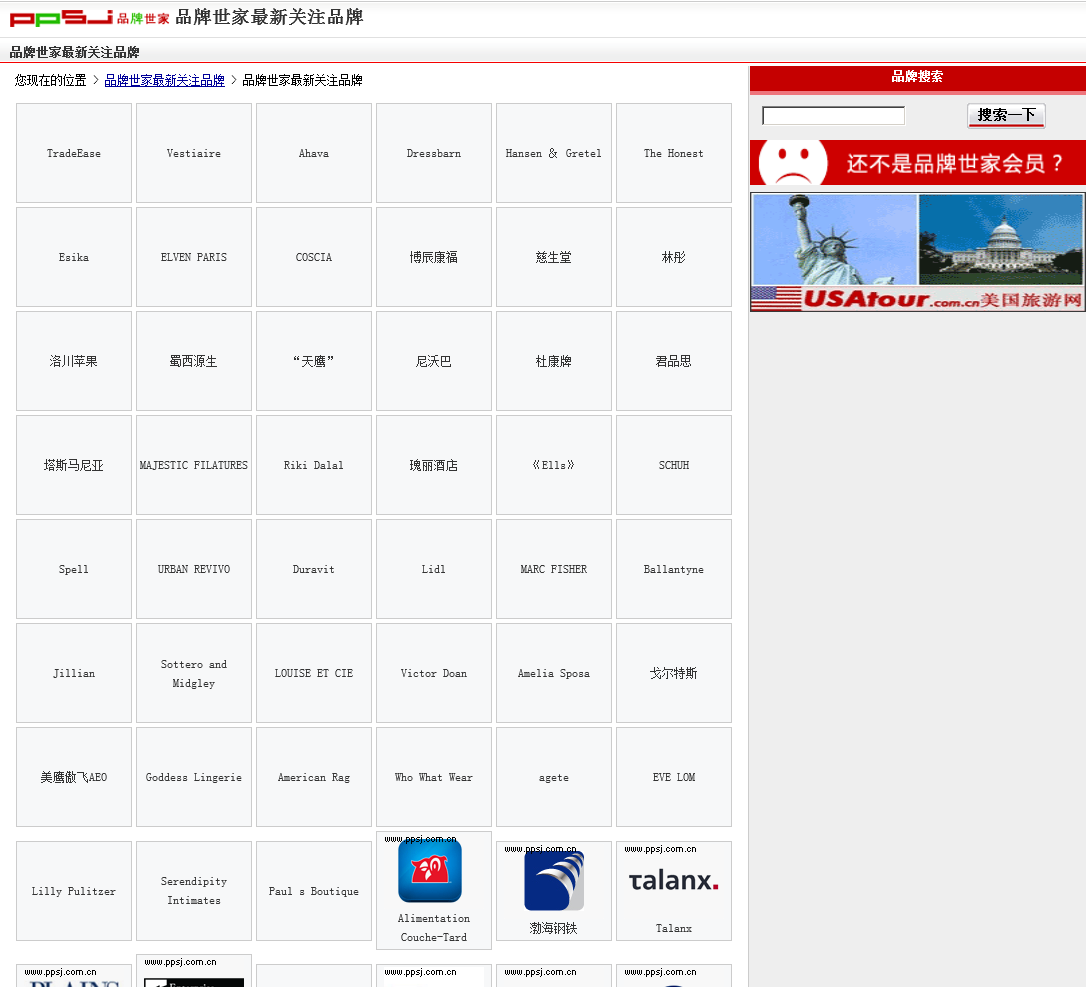Open the 蜀西源生 brand tile
The height and width of the screenshot is (987, 1086).
click(194, 361)
